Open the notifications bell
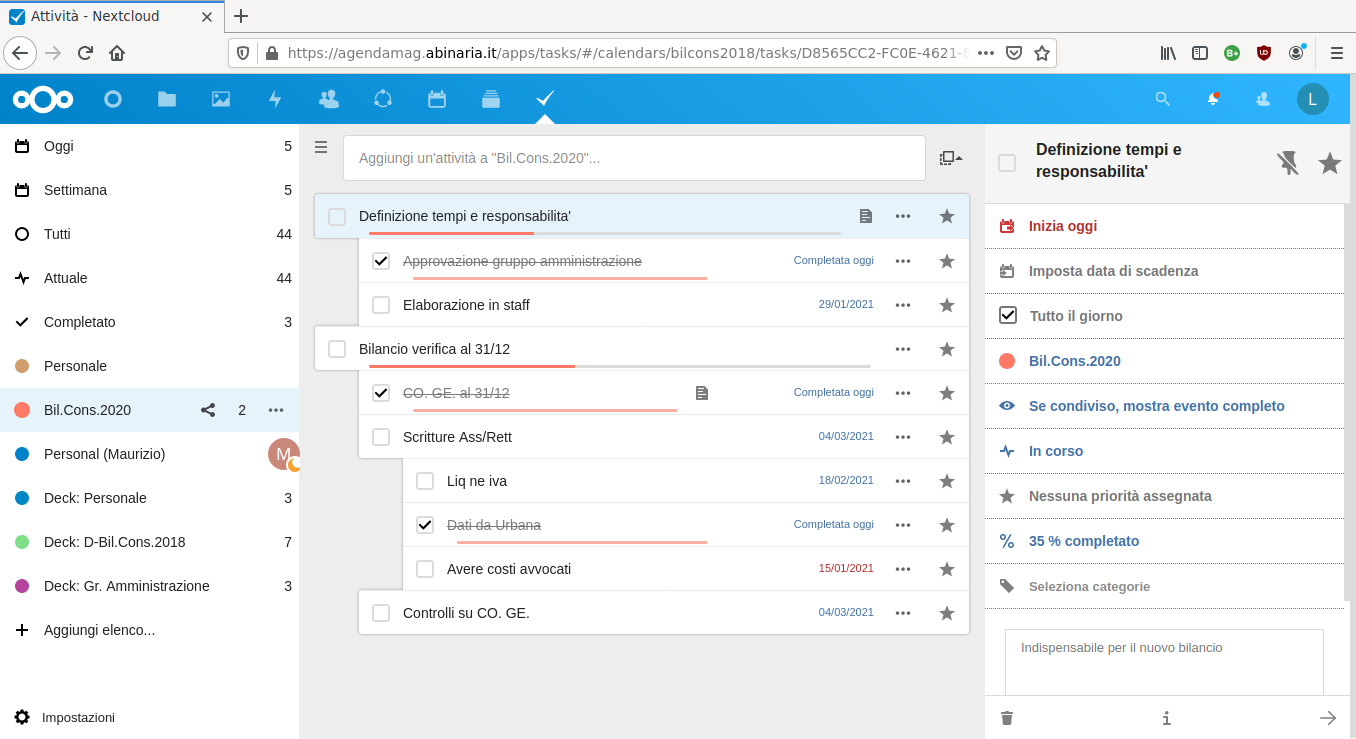The width and height of the screenshot is (1356, 739). 1213,99
